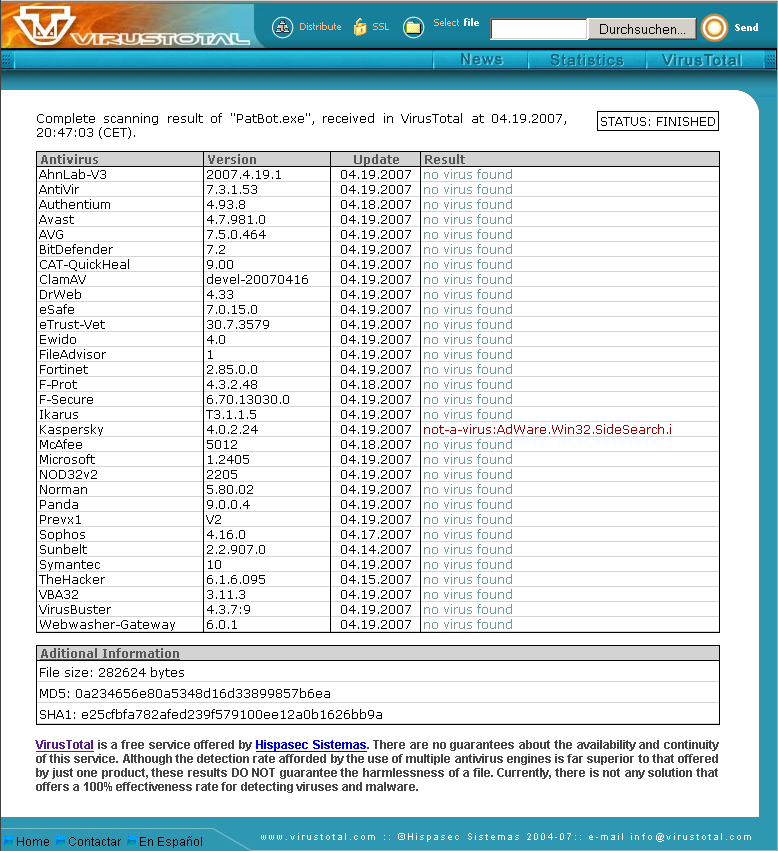This screenshot has width=778, height=851.
Task: Click the Kaspersky not-a-virus:AdWare.Win32.SideSearch.i result
Action: pos(547,429)
